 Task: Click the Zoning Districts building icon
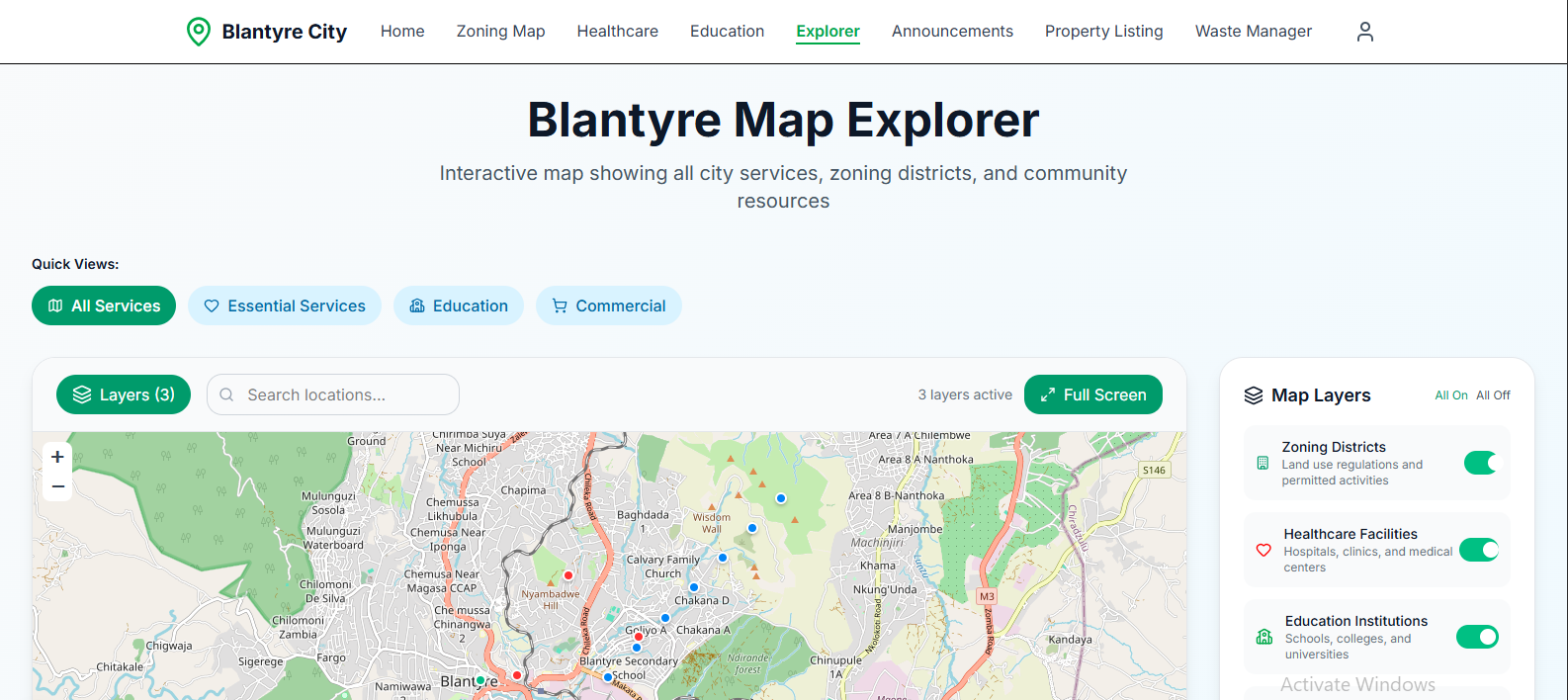[1263, 463]
